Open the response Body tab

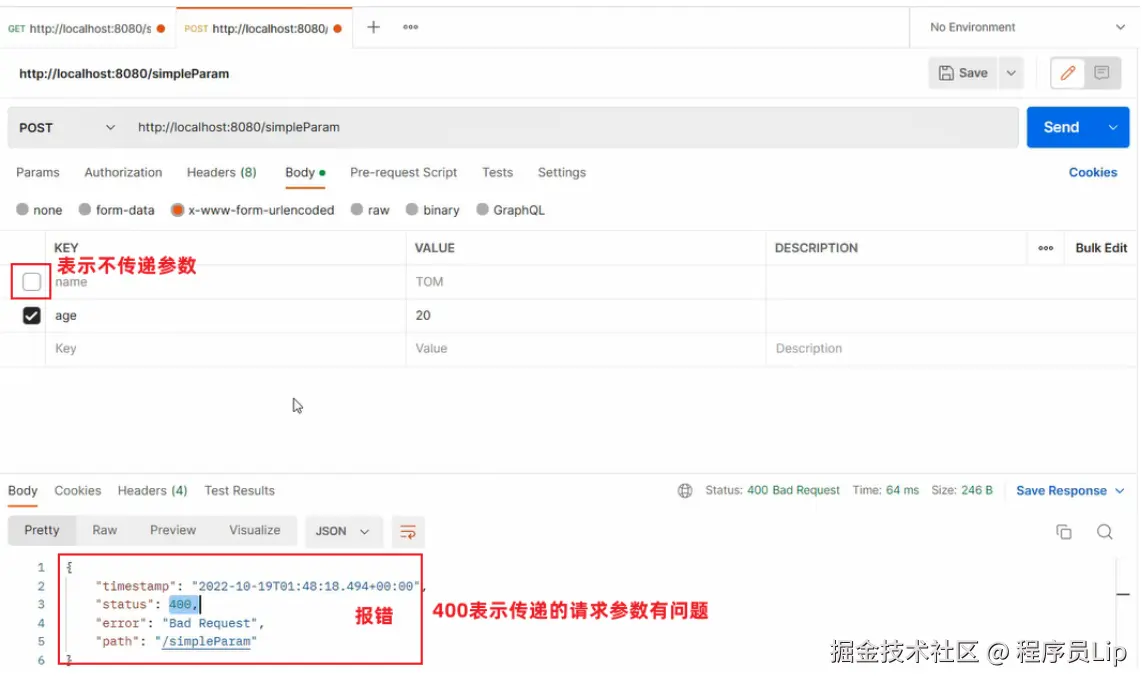pyautogui.click(x=23, y=491)
